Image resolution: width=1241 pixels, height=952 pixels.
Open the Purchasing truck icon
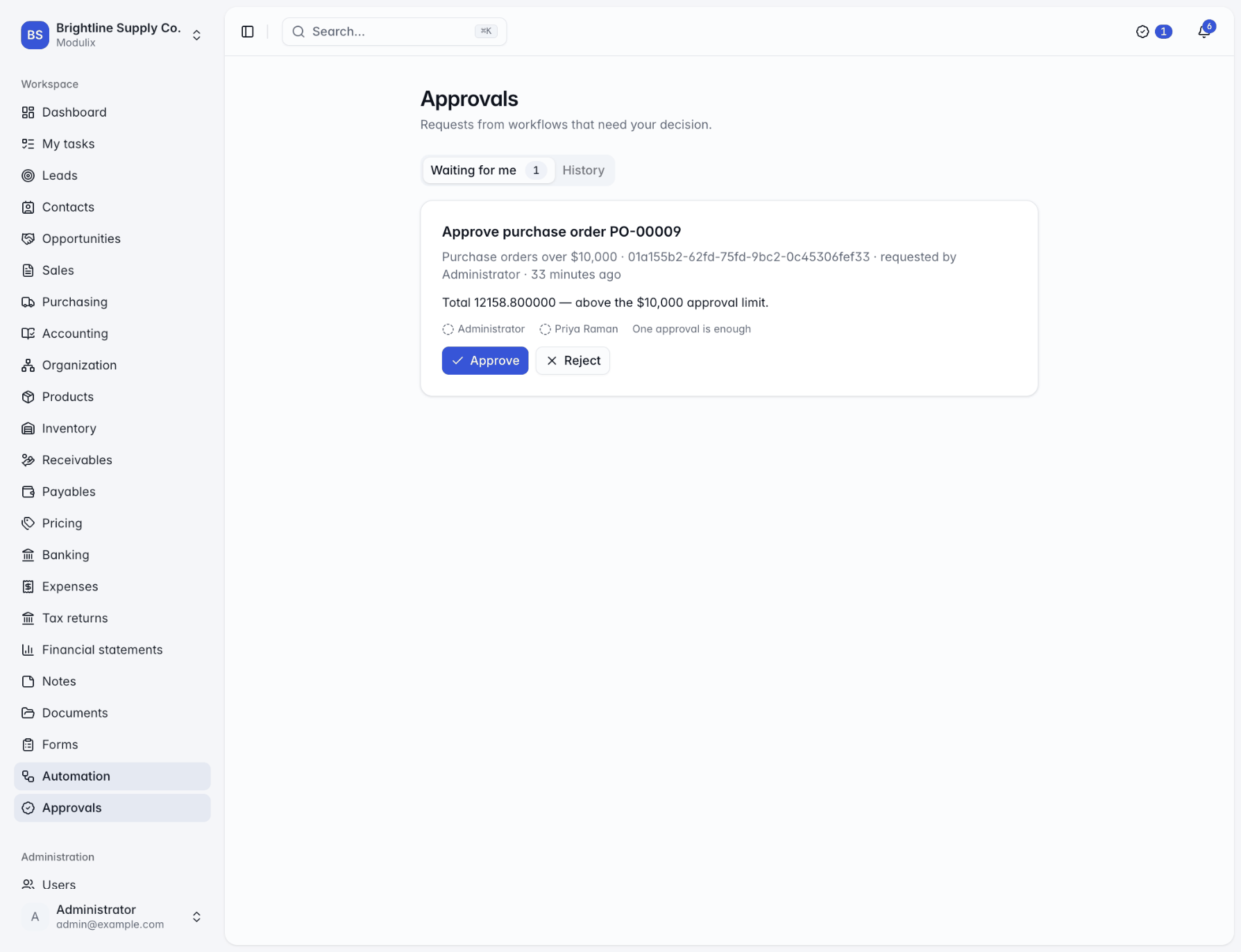(x=28, y=302)
